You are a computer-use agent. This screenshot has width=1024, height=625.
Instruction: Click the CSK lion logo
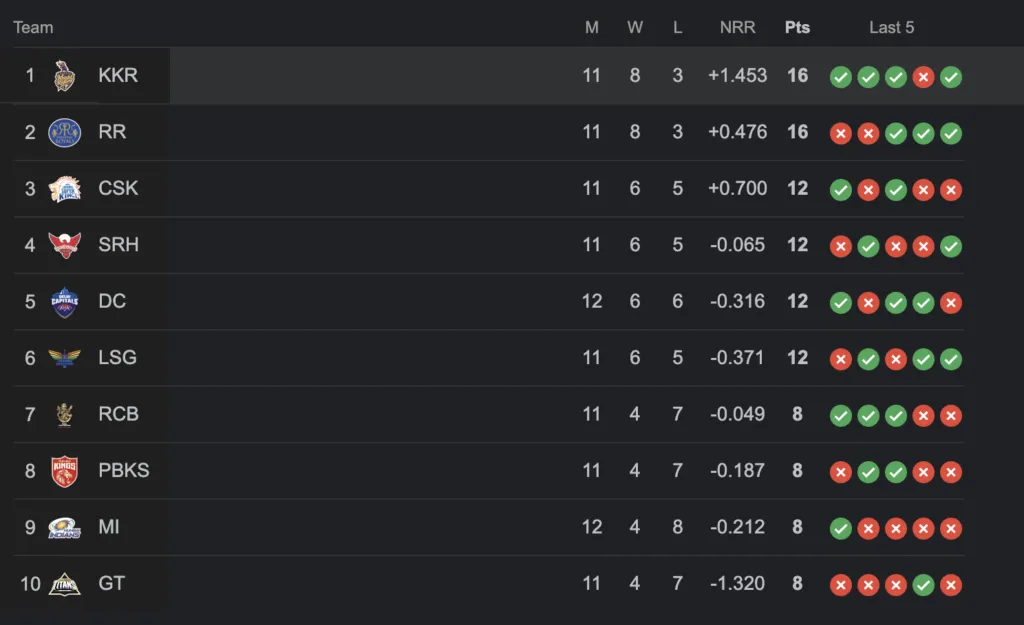(x=65, y=189)
